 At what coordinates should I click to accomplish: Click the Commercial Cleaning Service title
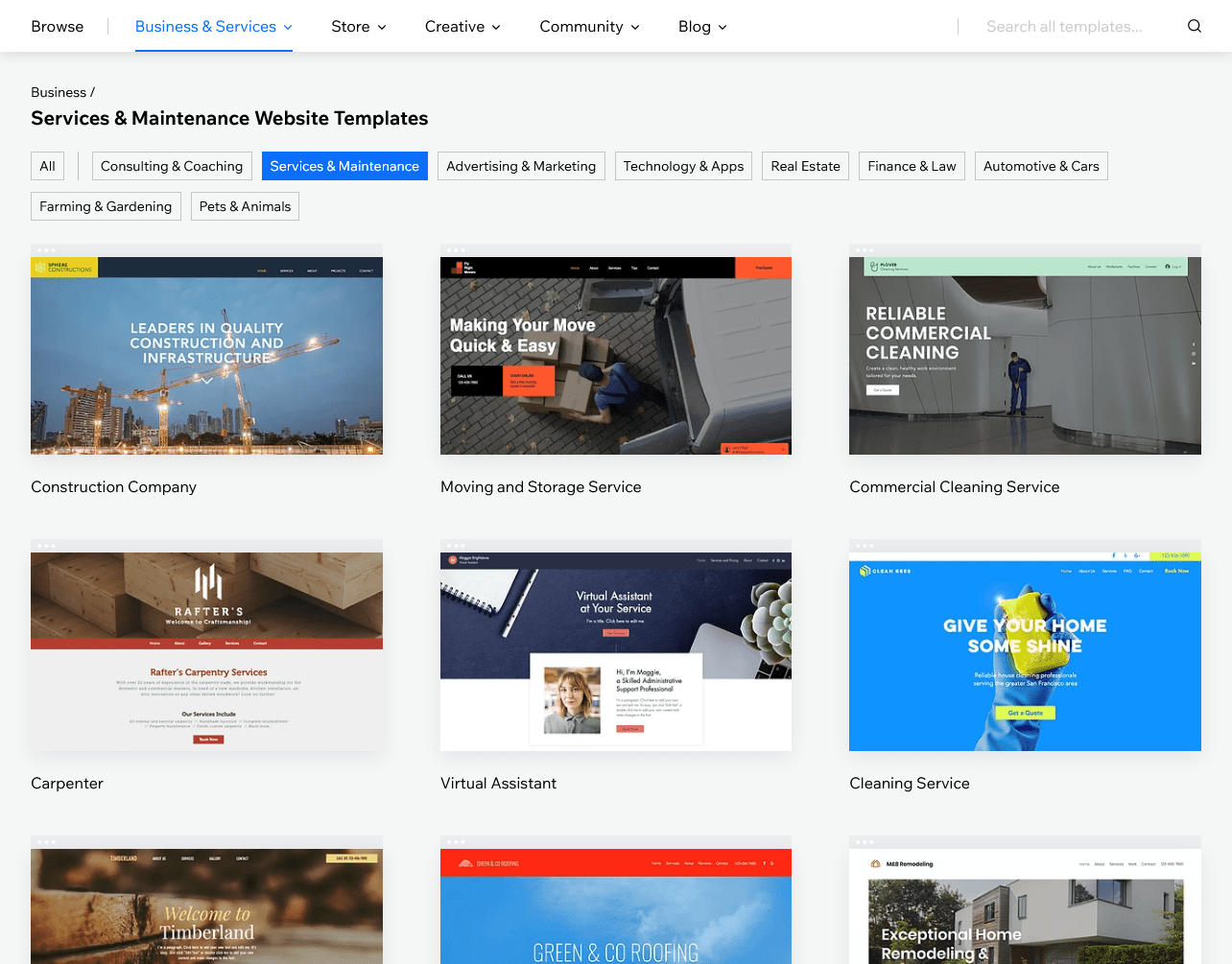(955, 487)
